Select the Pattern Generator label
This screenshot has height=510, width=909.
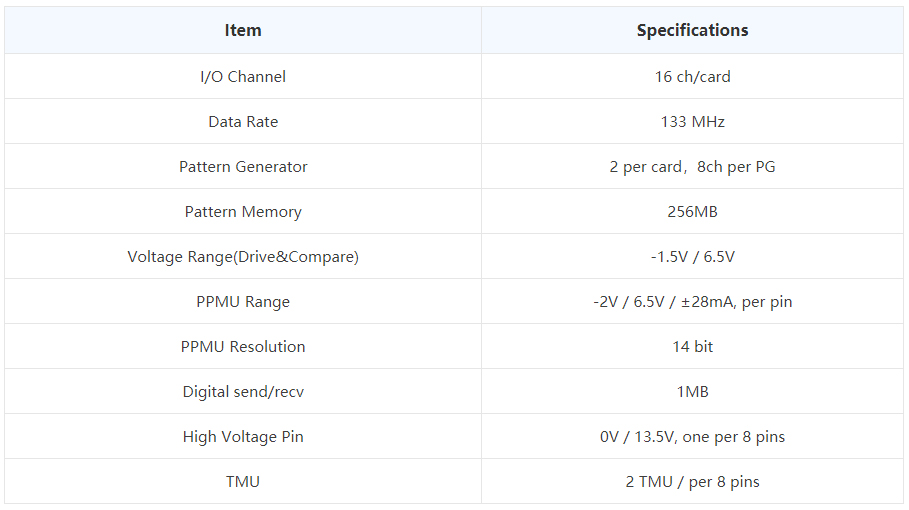(243, 167)
